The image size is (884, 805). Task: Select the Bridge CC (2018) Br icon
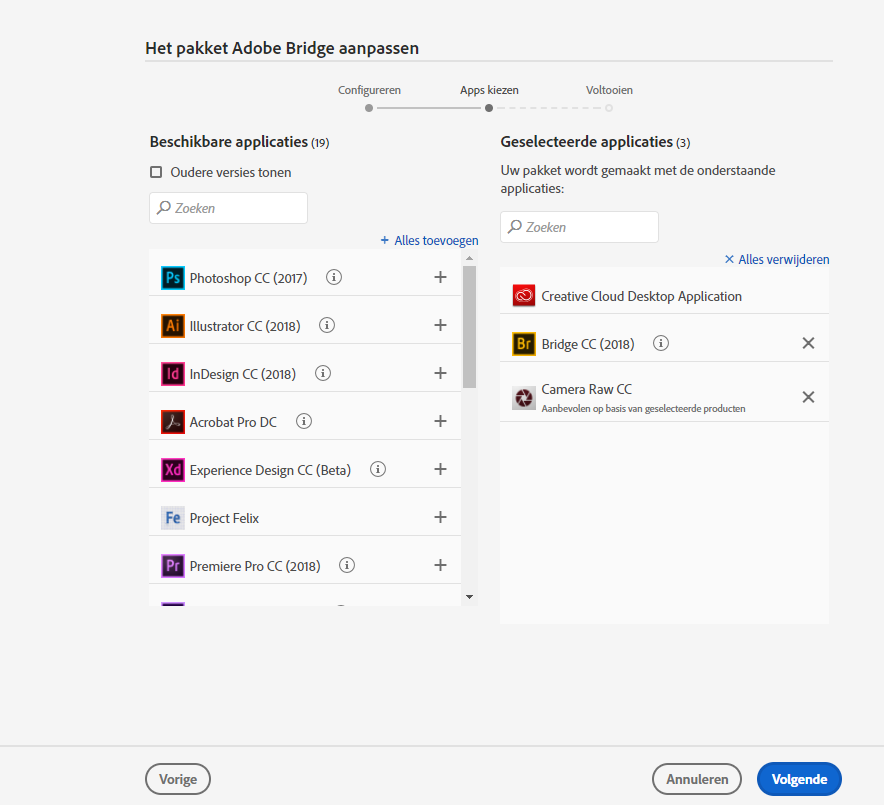click(x=524, y=343)
